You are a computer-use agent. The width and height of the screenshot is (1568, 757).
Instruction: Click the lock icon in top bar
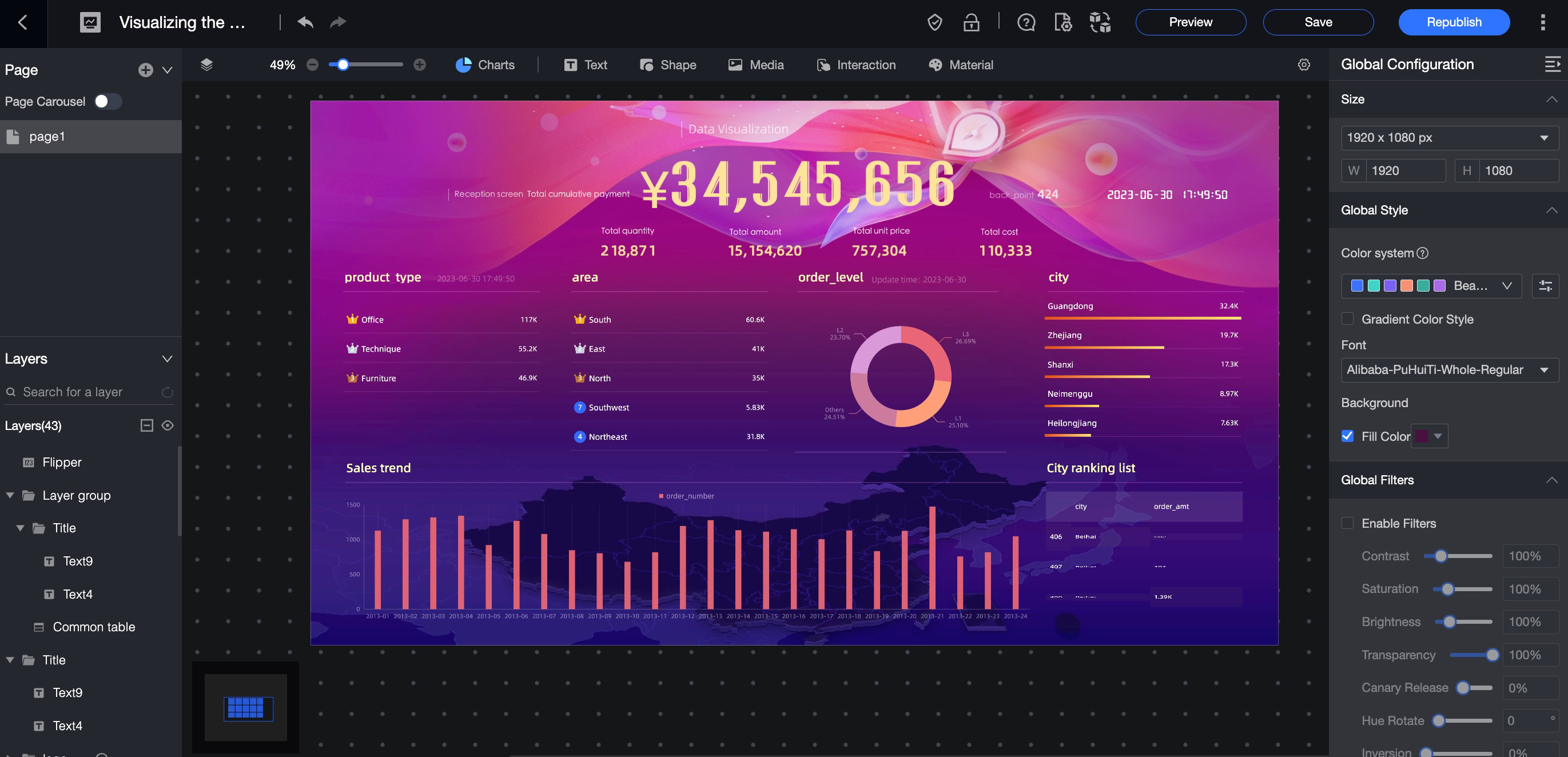[971, 22]
